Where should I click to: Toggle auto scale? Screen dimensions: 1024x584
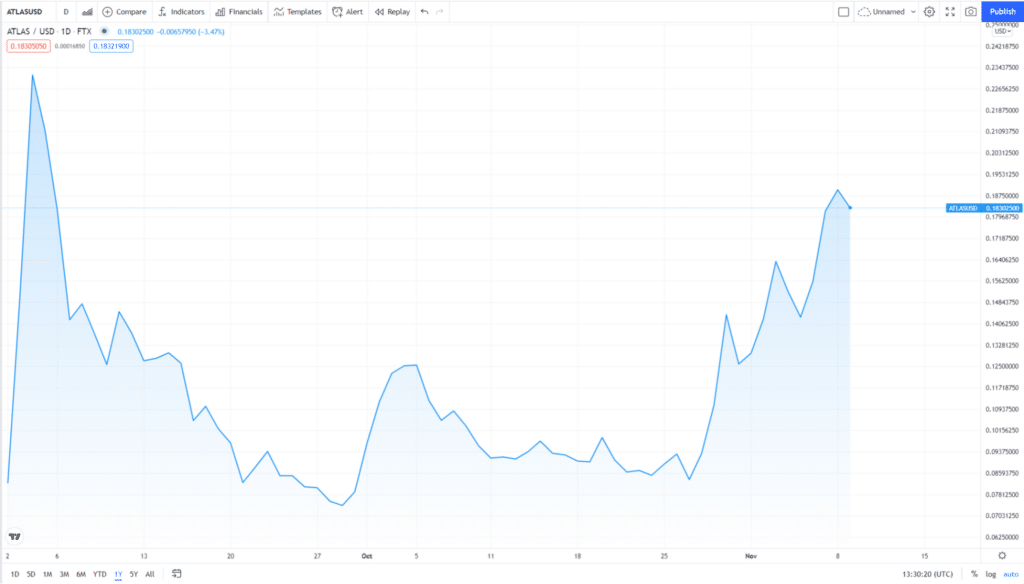(1011, 574)
